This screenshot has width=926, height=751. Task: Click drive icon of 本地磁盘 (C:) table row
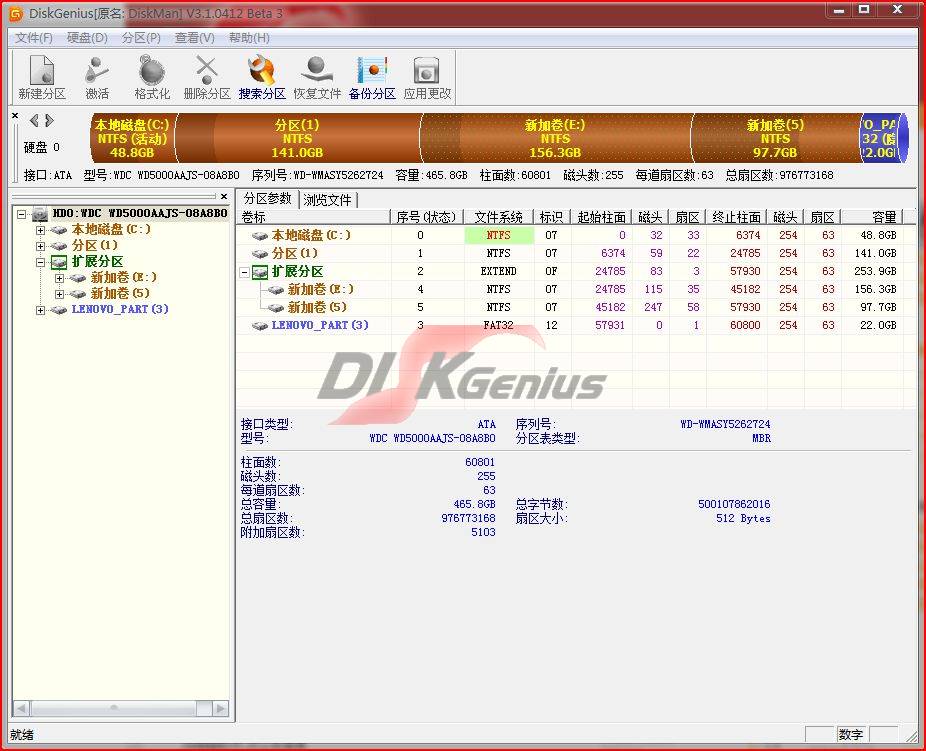260,236
